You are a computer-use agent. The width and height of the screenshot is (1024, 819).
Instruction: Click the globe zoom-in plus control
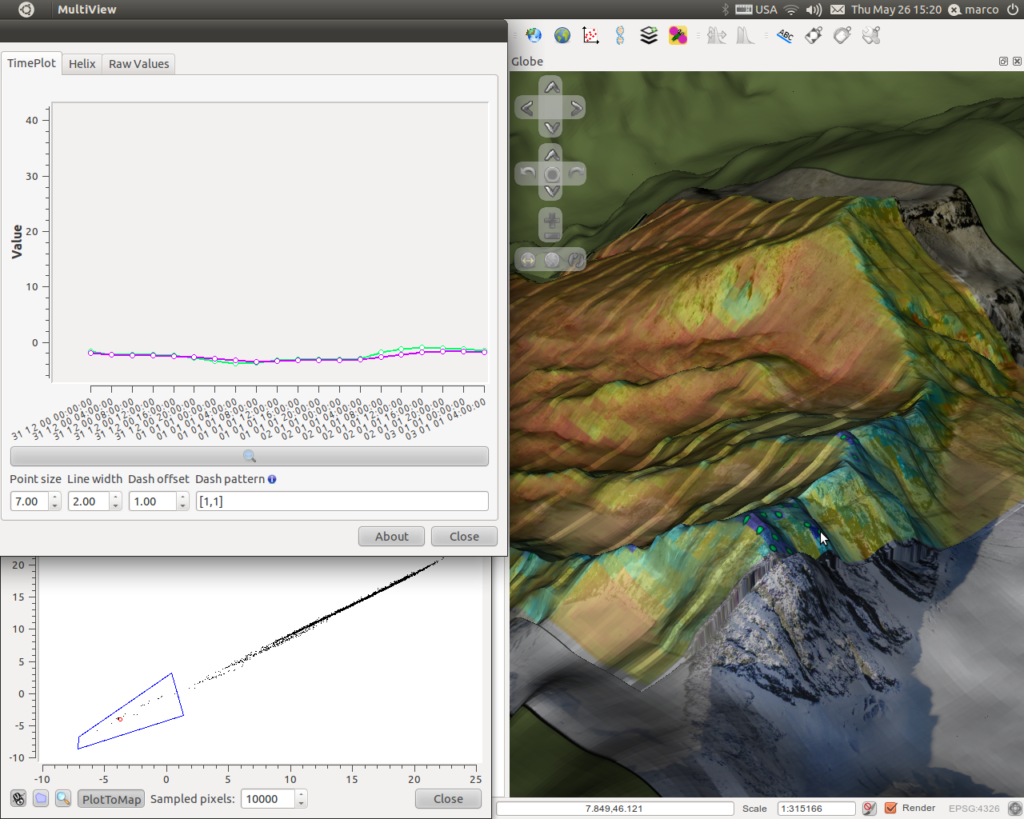(x=552, y=220)
